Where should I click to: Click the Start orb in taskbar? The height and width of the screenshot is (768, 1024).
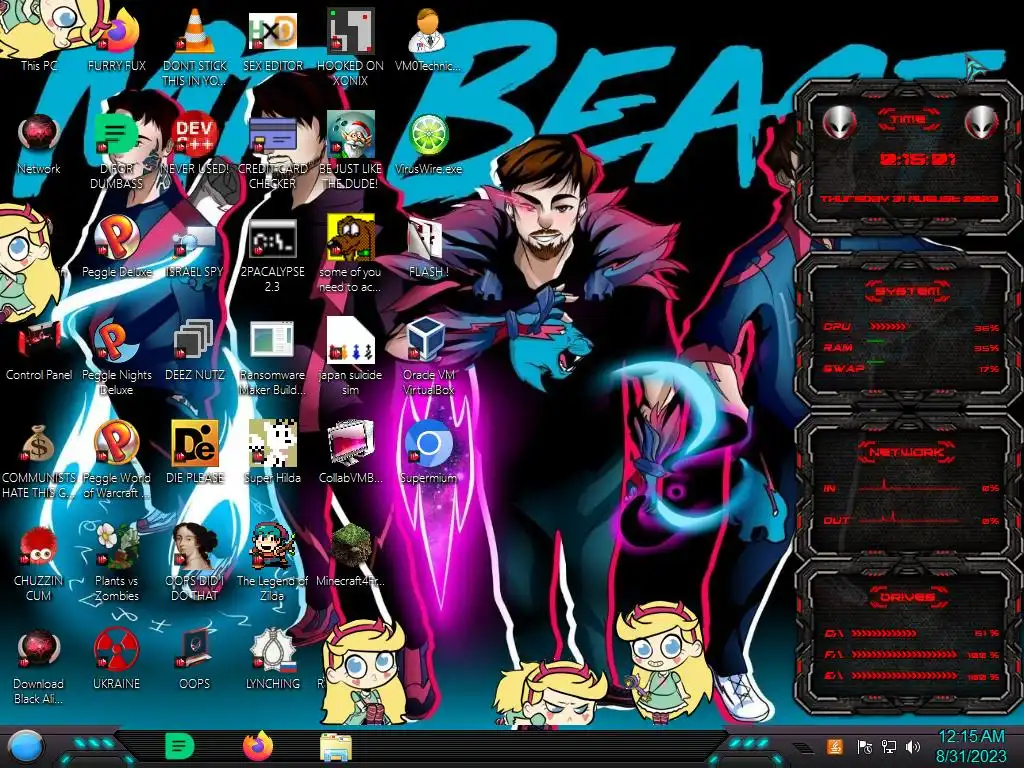pyautogui.click(x=24, y=747)
